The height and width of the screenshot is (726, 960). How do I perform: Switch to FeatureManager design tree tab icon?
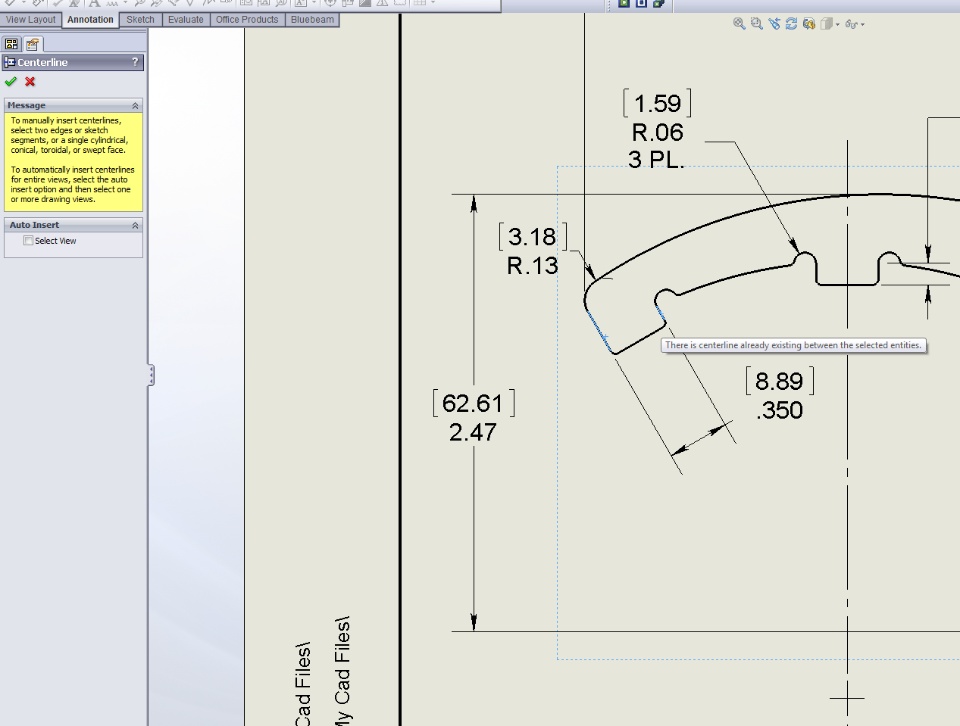coord(11,43)
